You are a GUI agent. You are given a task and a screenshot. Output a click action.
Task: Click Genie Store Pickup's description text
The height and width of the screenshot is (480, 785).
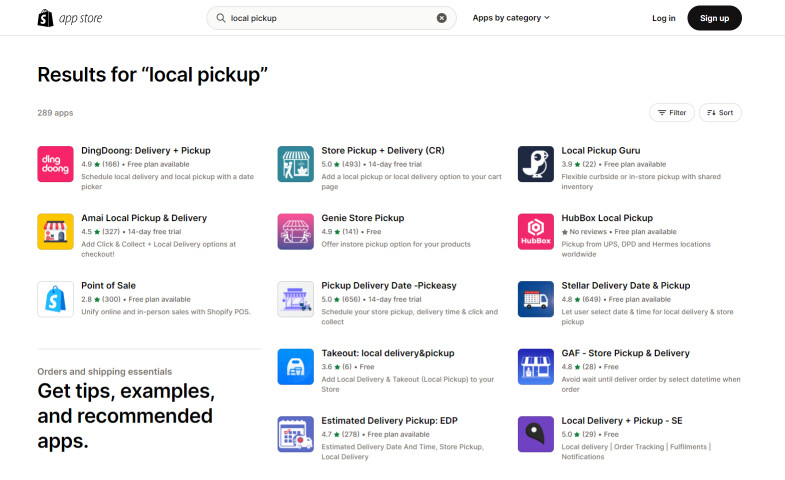(396, 244)
